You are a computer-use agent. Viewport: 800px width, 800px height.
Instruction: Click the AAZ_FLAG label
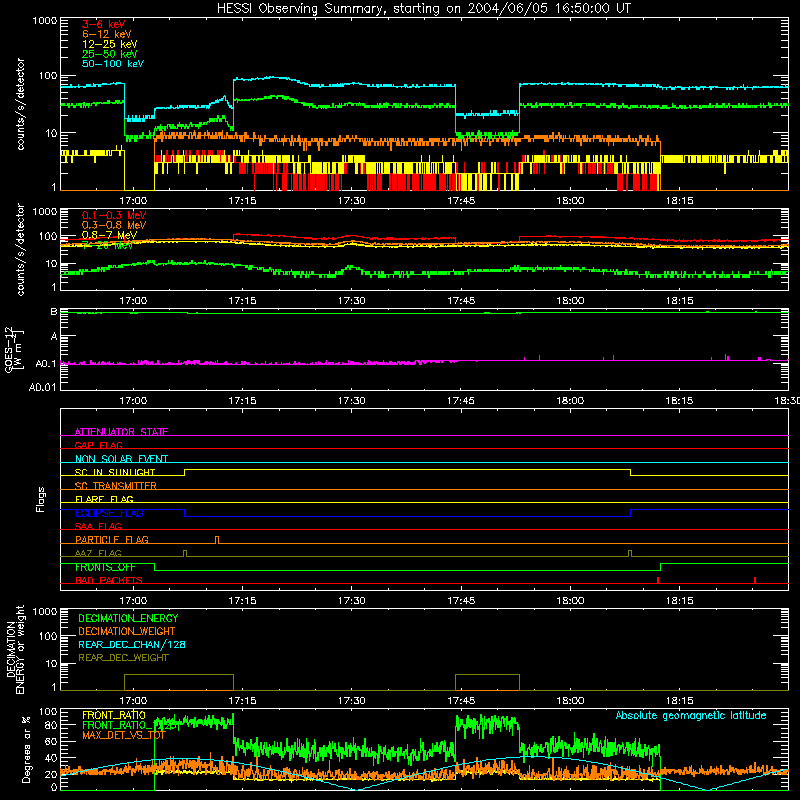pyautogui.click(x=98, y=553)
